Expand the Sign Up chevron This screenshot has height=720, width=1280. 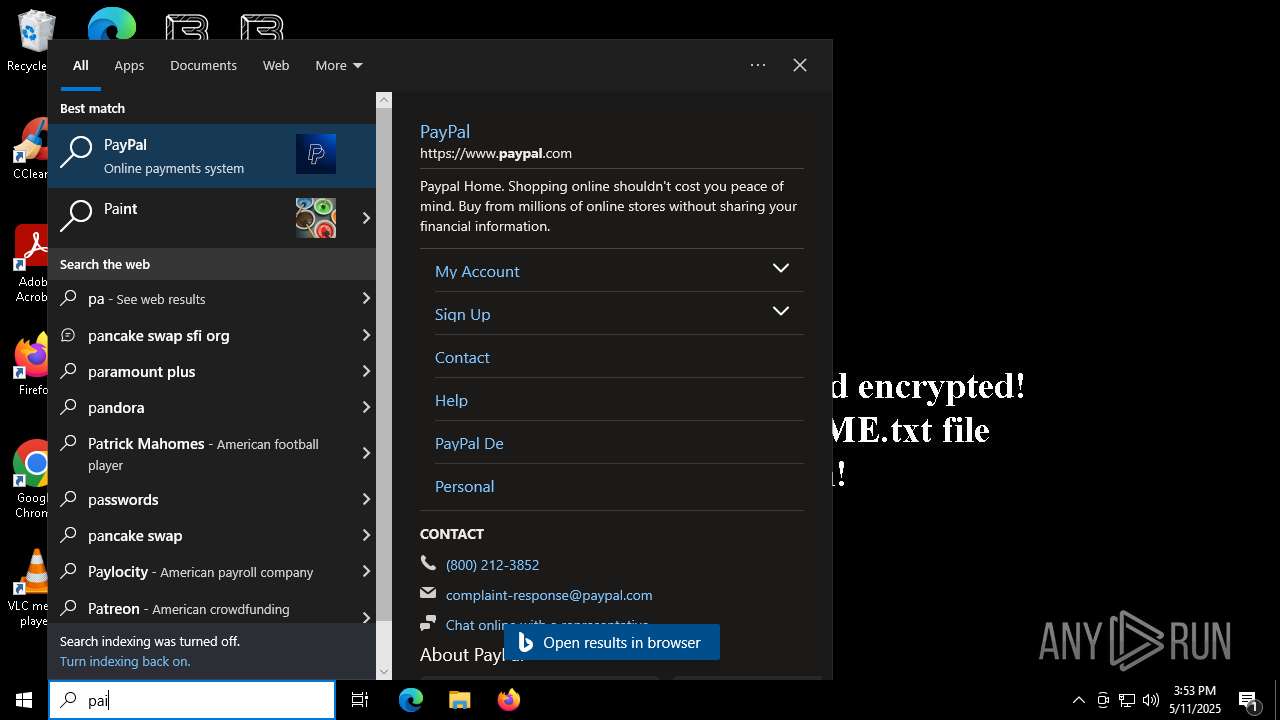point(781,311)
